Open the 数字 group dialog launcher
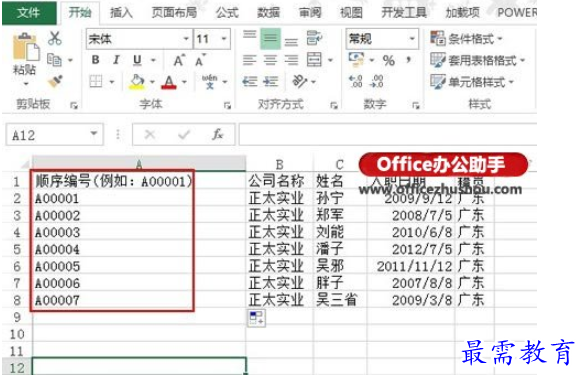The image size is (583, 384). [416, 106]
